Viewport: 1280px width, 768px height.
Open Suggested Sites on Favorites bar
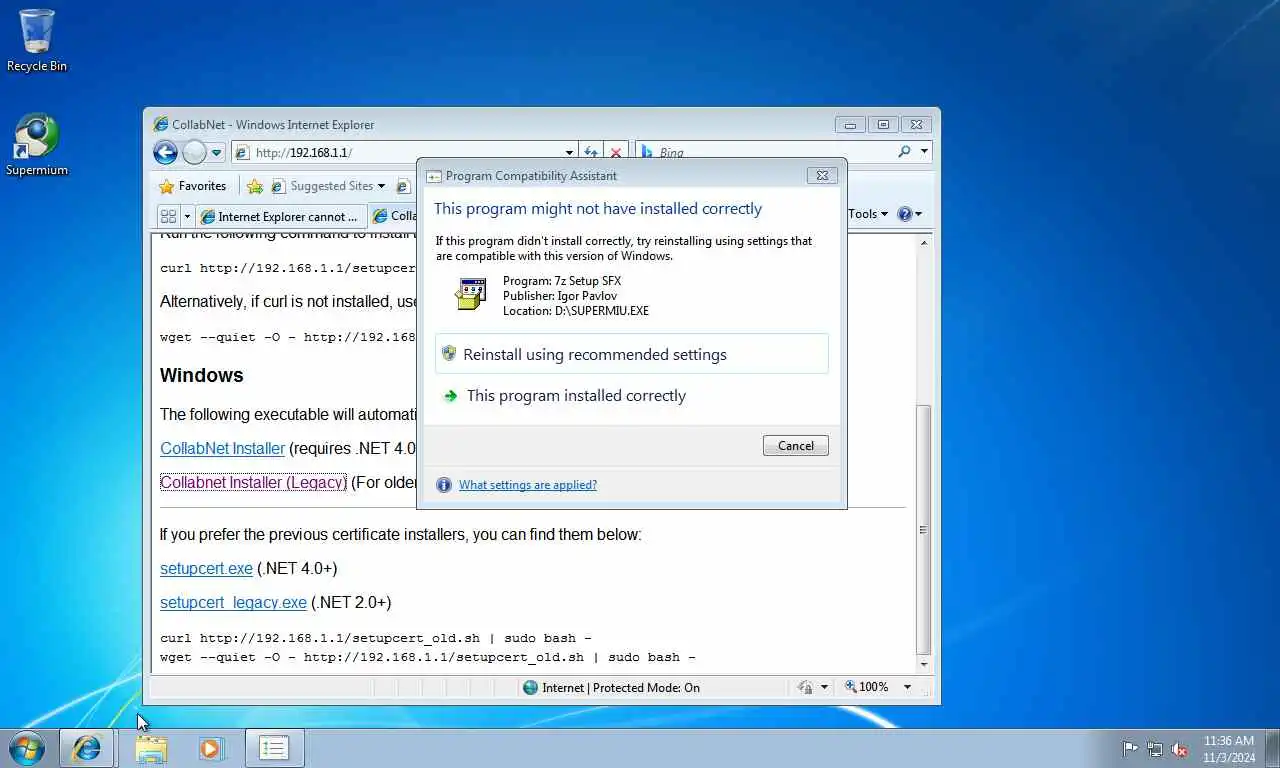(x=328, y=186)
